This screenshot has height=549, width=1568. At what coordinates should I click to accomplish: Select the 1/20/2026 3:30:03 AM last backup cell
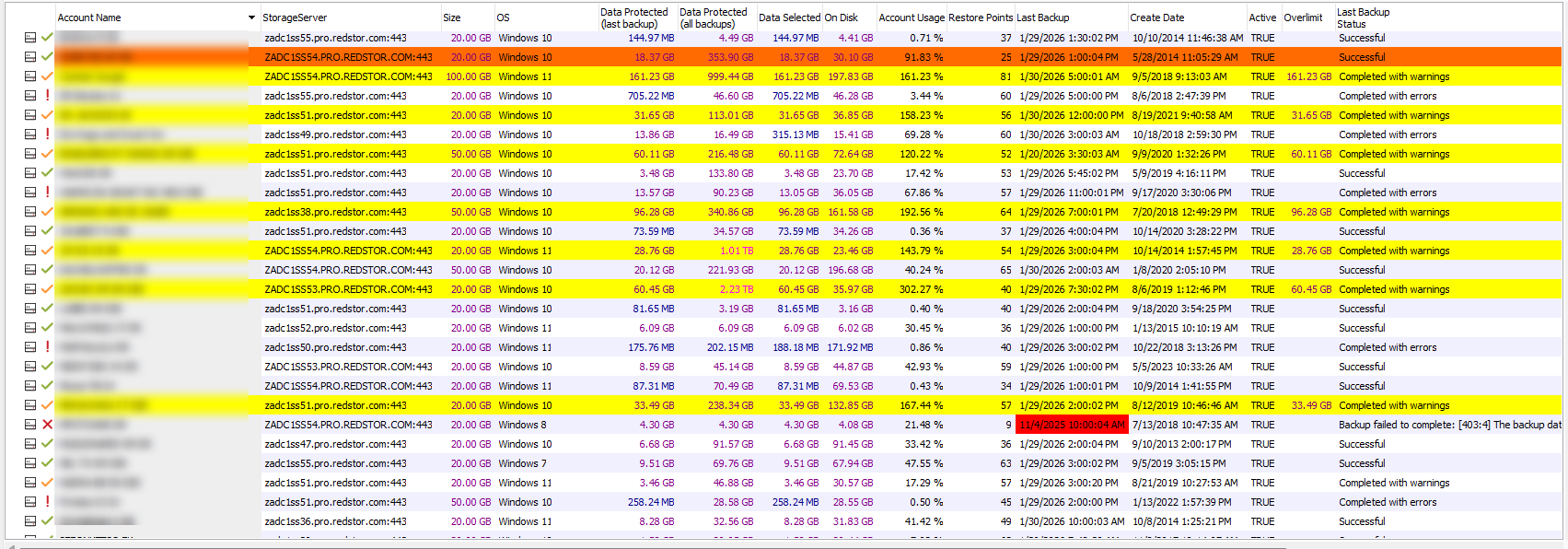pos(1072,154)
